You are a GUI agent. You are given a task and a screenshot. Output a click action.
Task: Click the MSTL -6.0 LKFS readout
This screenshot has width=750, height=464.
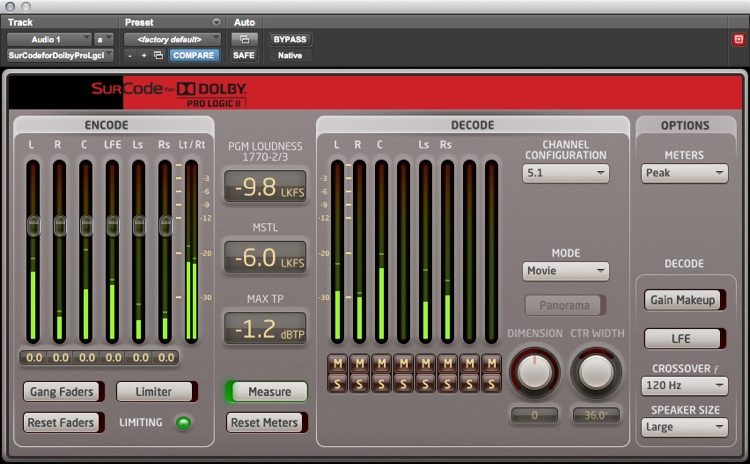[265, 257]
